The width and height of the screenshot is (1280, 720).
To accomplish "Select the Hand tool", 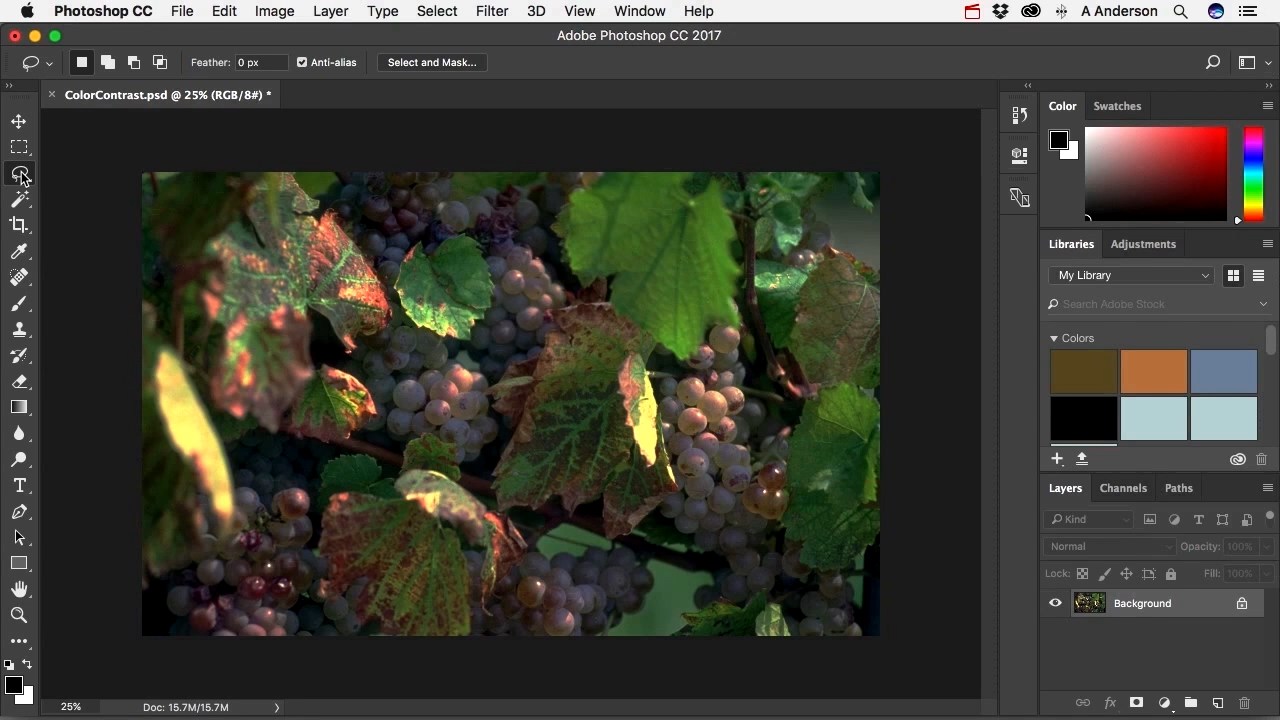I will click(x=19, y=589).
